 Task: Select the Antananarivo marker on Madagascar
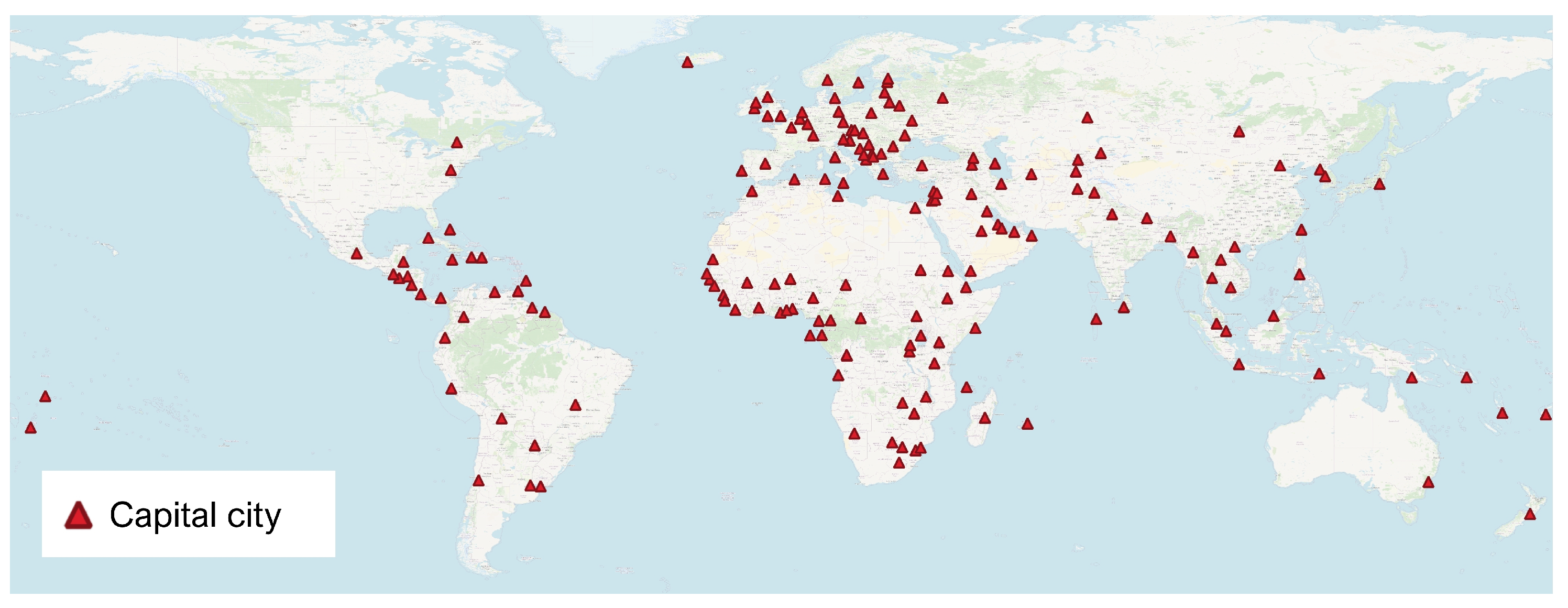(x=985, y=419)
